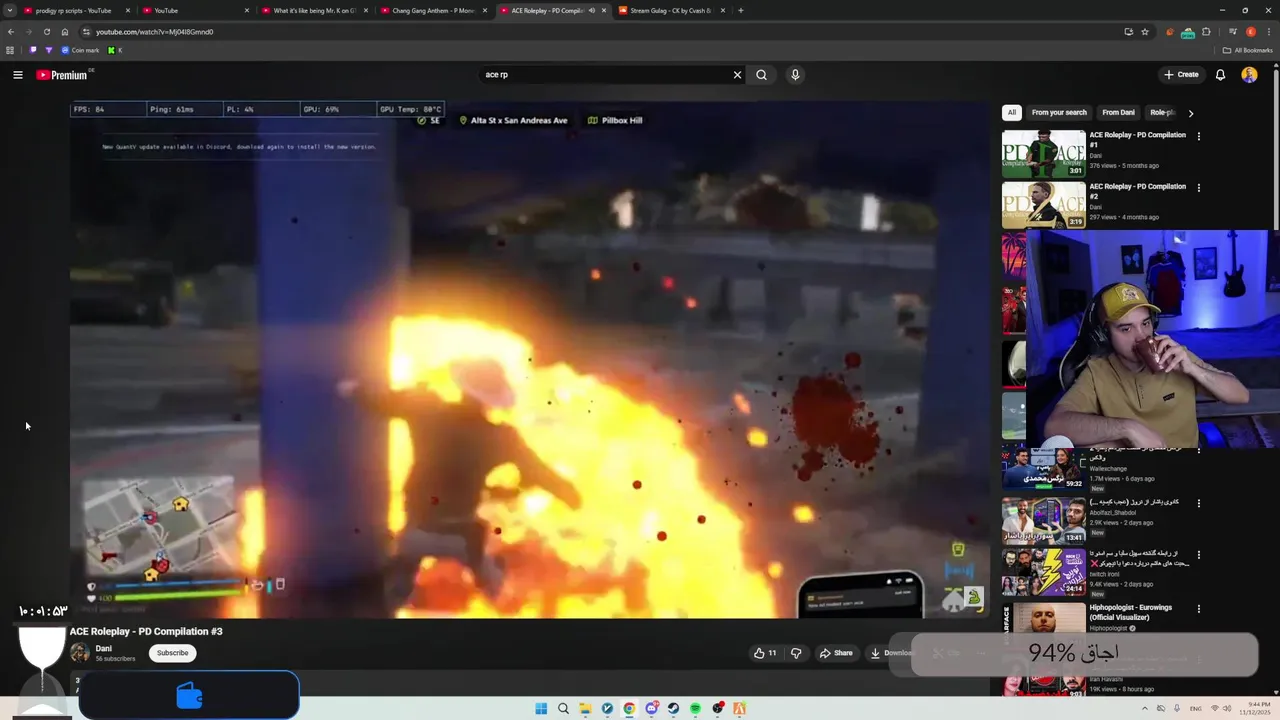Mute the ACE Roleplay tab audio
The width and height of the screenshot is (1280, 720).
pyautogui.click(x=592, y=10)
